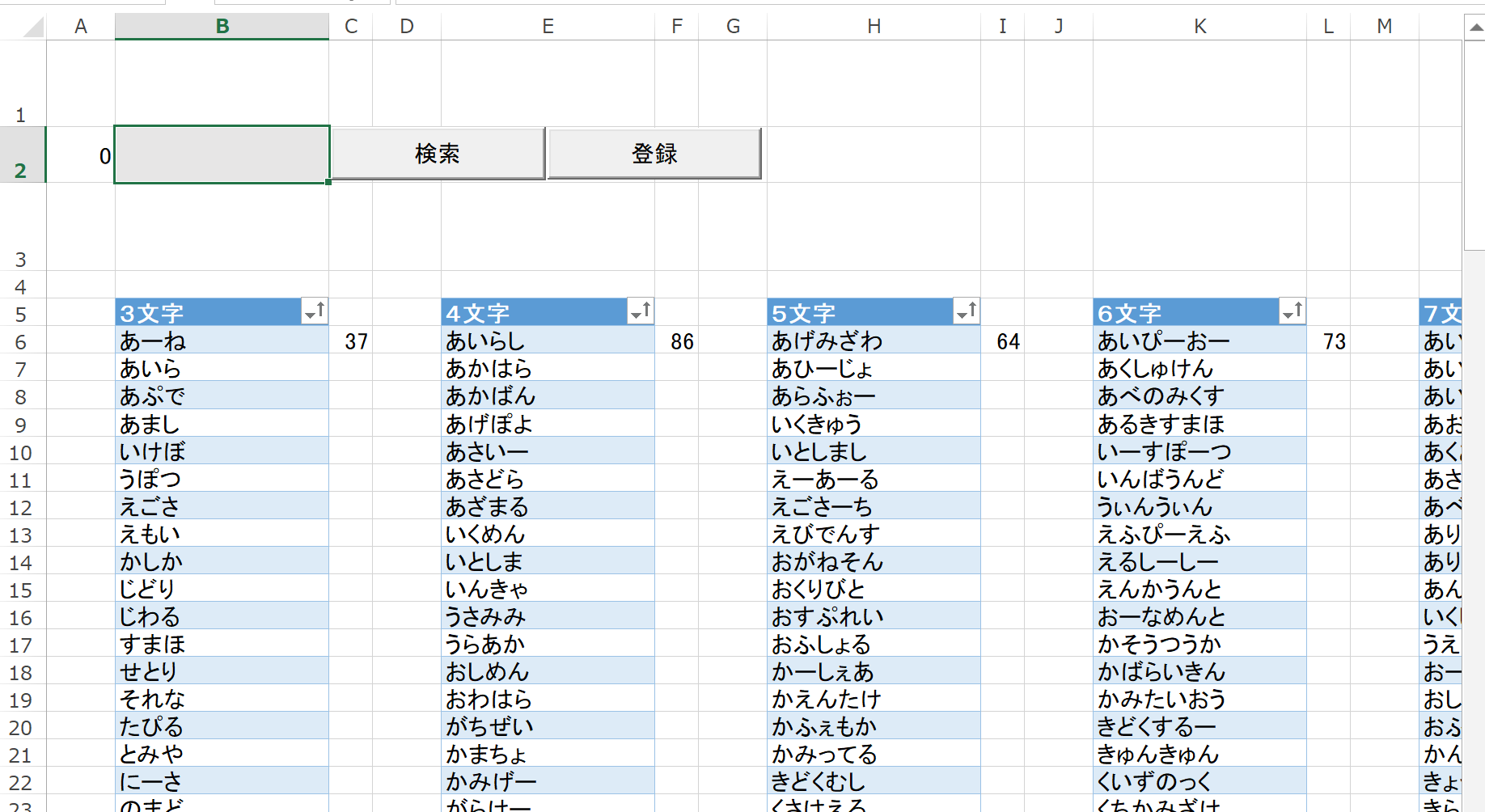This screenshot has width=1485, height=812.
Task: Select the empty search input cell B2
Action: (222, 154)
